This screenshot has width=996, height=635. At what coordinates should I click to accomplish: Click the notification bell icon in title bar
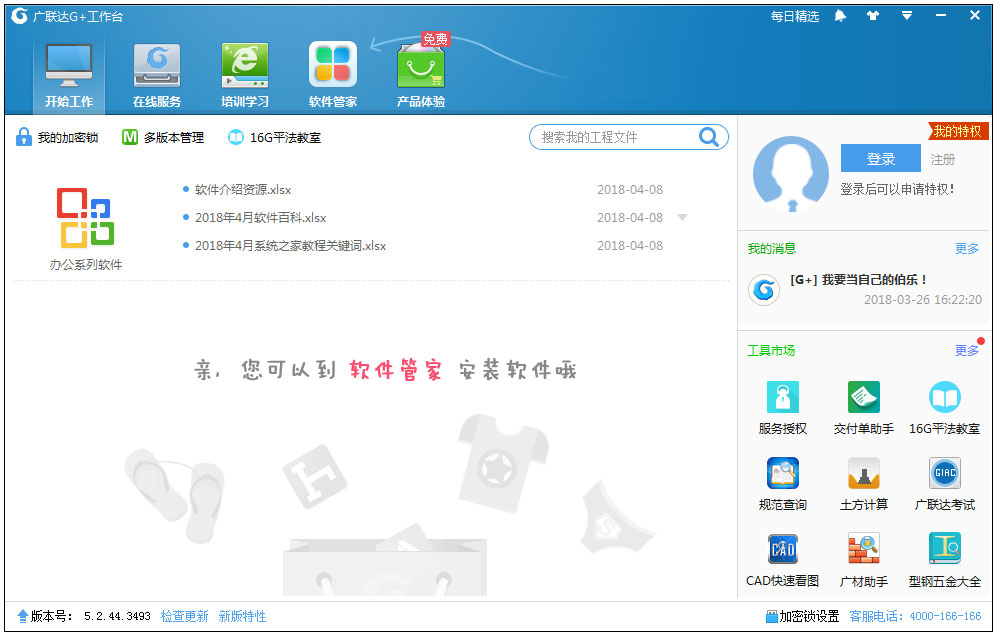[841, 16]
